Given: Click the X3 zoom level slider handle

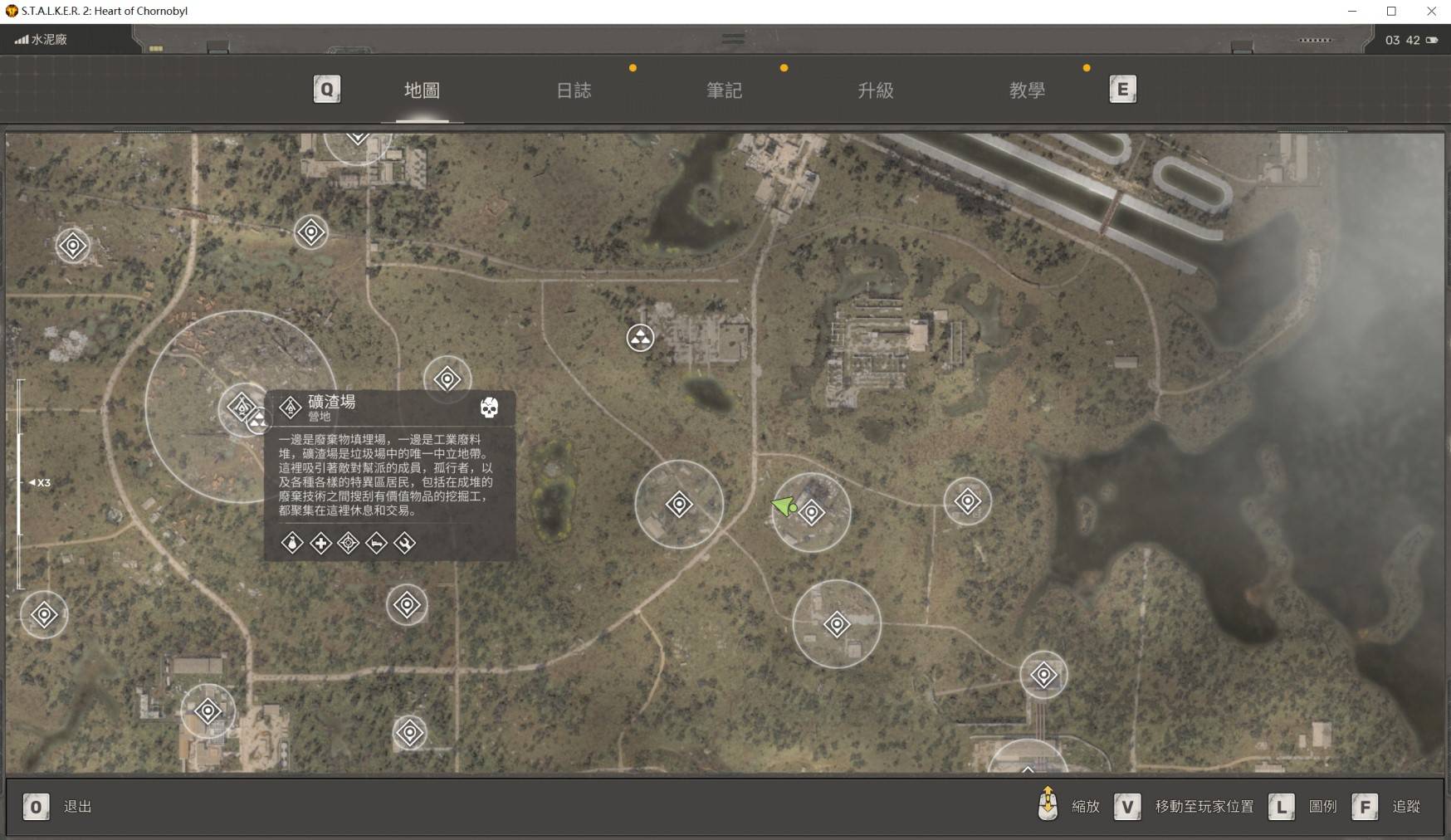Looking at the screenshot, I should pos(39,482).
